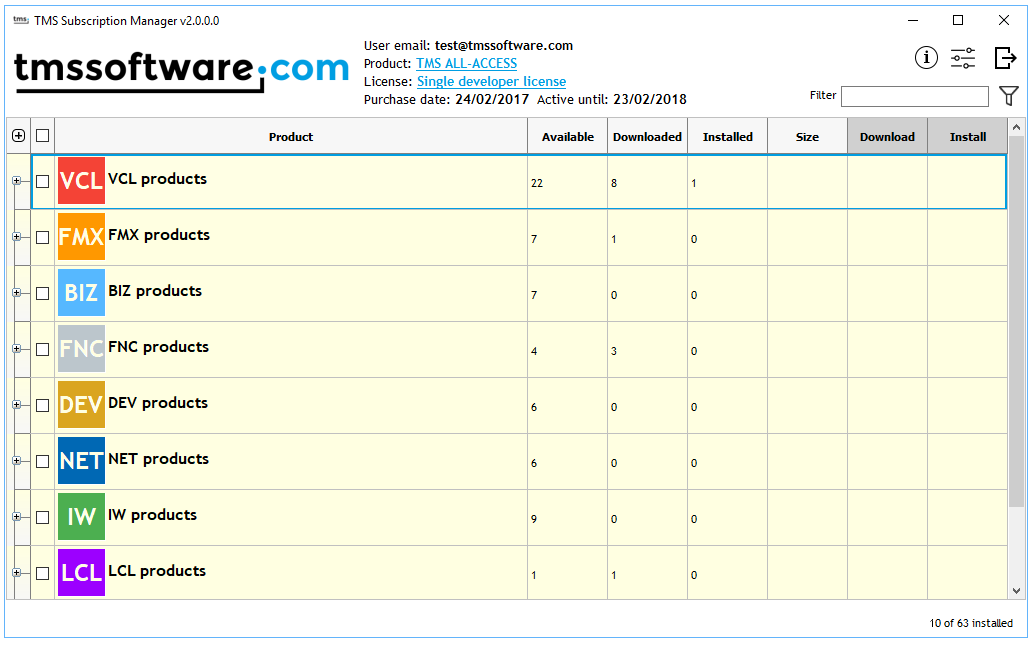Open the TMS ALL-ACCESS product link
The width and height of the screenshot is (1033, 645).
tap(466, 64)
